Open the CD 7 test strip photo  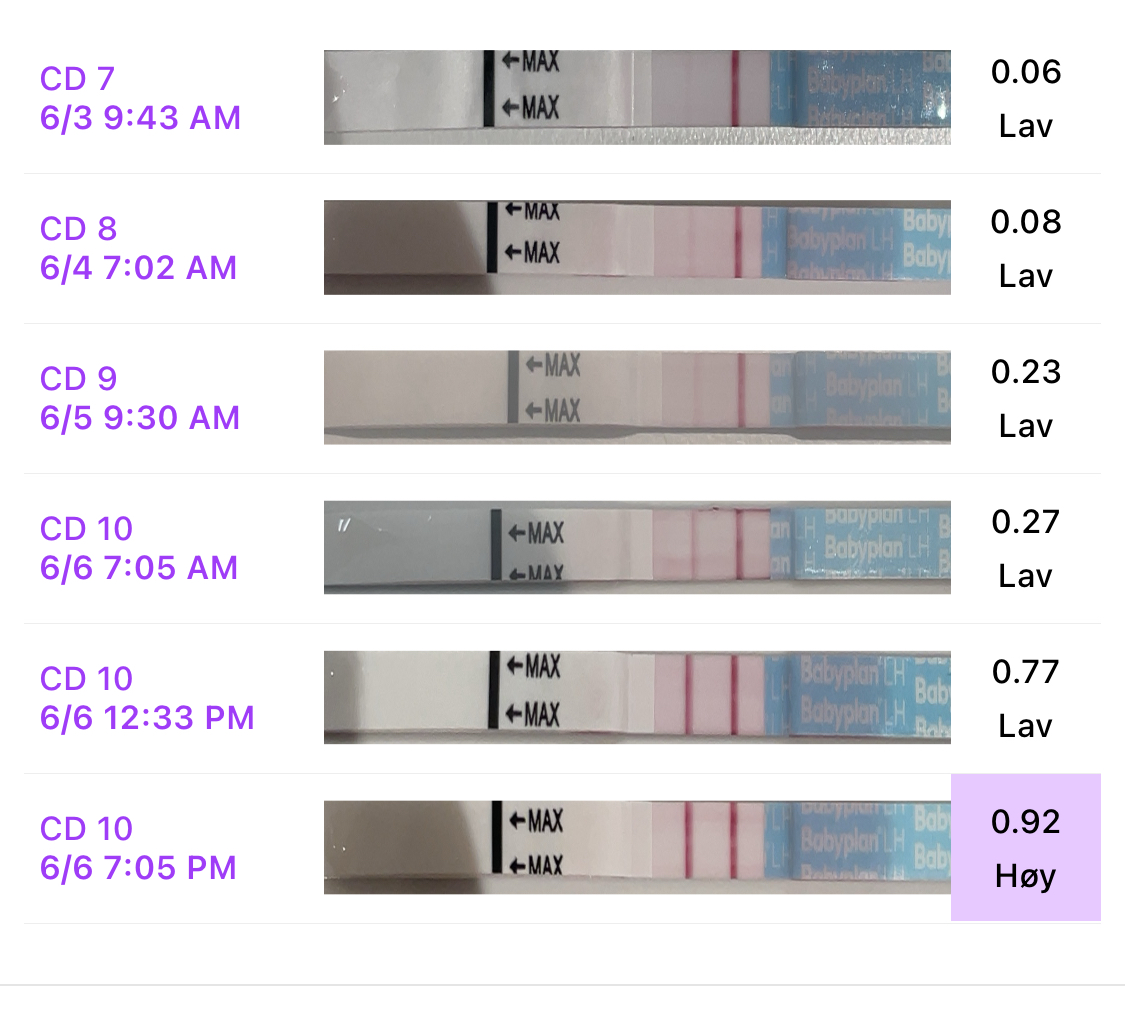[x=637, y=97]
